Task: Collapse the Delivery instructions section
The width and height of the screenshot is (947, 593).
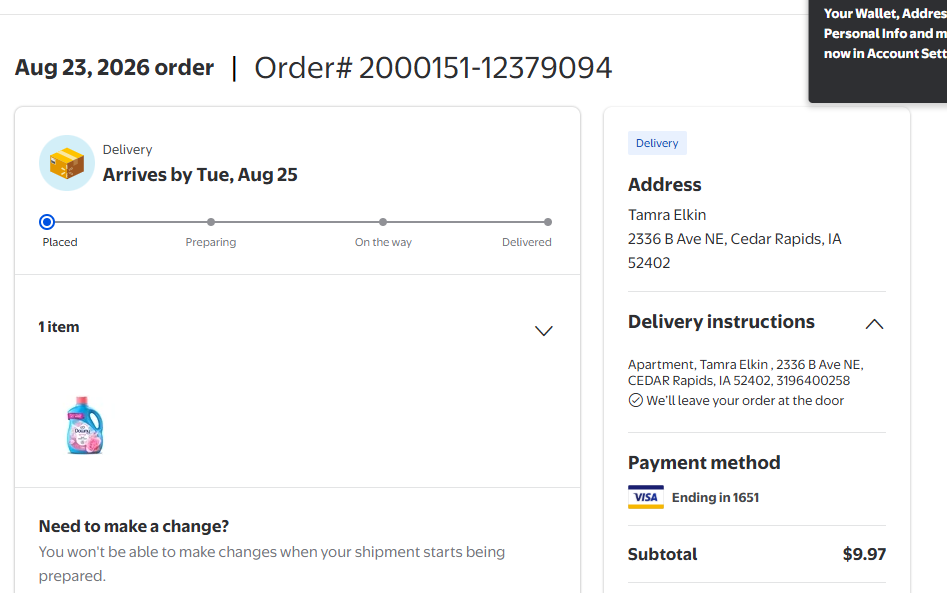Action: coord(874,324)
